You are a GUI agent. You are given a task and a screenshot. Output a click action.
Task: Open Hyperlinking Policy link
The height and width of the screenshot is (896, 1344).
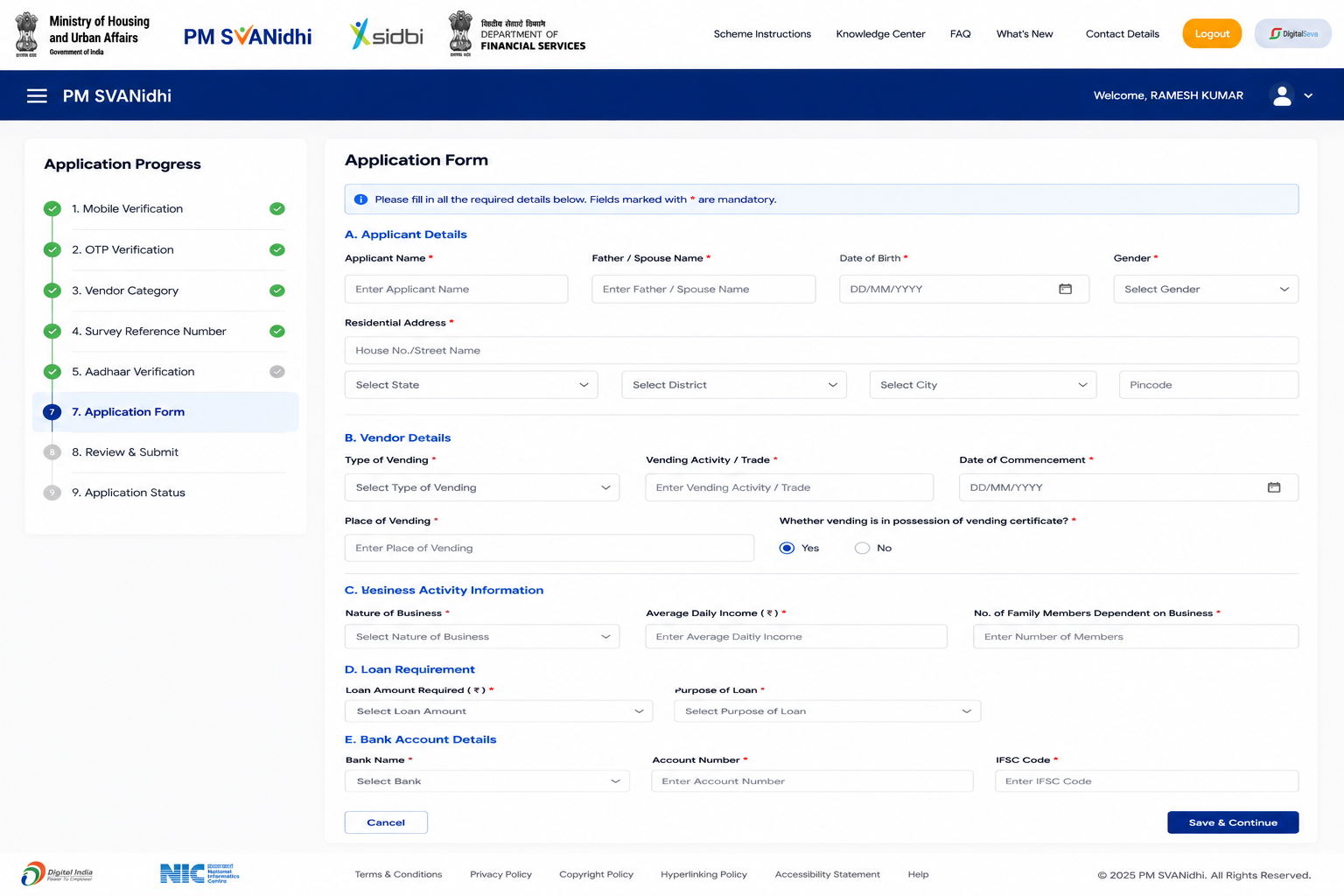pyautogui.click(x=703, y=874)
